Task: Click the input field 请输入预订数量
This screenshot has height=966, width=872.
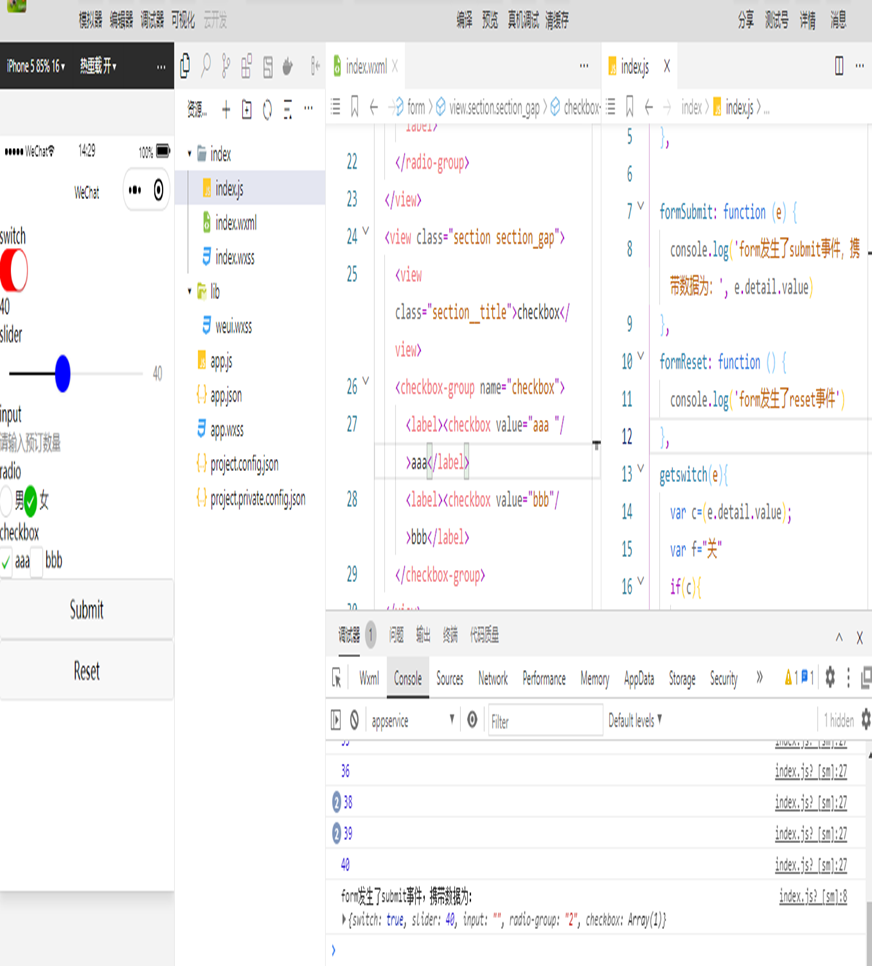Action: tap(86, 442)
